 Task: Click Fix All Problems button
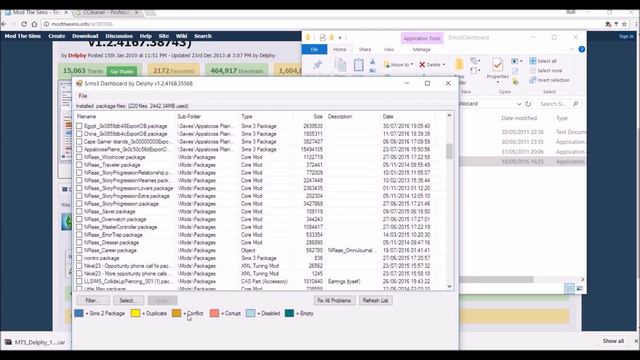tap(334, 300)
